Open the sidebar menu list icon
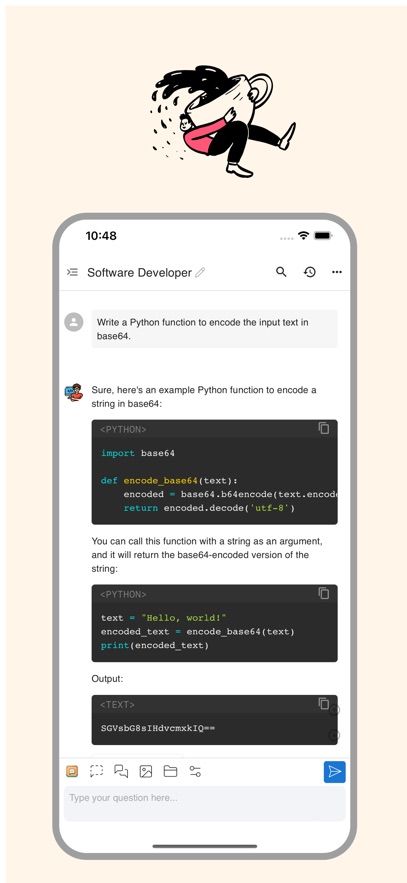This screenshot has height=883, width=407. 72,273
